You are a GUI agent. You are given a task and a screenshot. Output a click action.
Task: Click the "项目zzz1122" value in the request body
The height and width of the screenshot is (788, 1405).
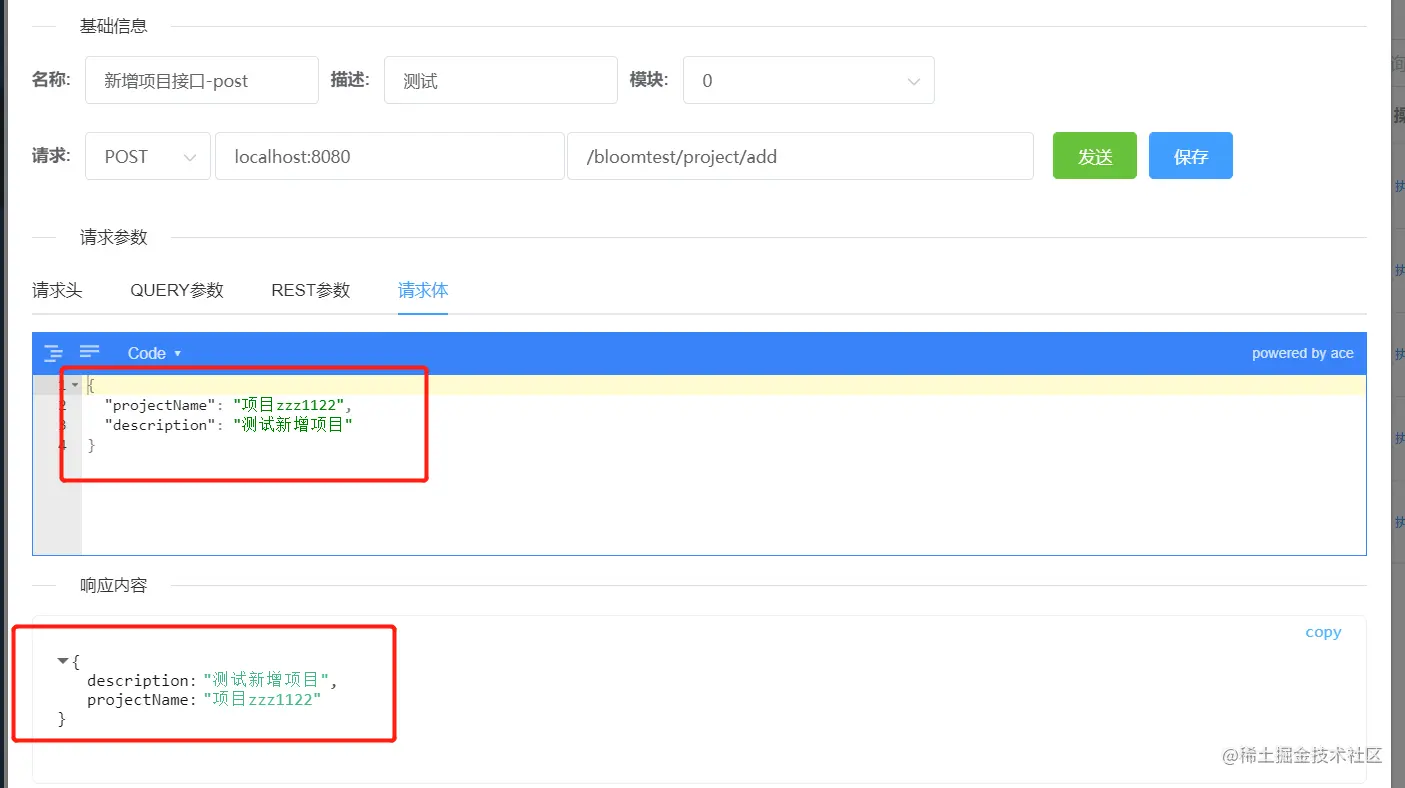pyautogui.click(x=289, y=405)
